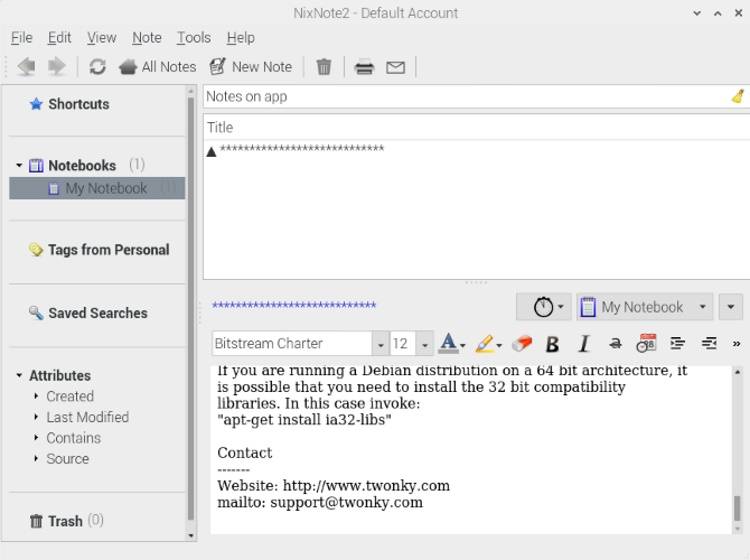Select My Notebook in sidebar
Viewport: 750px width, 560px height.
pos(97,188)
